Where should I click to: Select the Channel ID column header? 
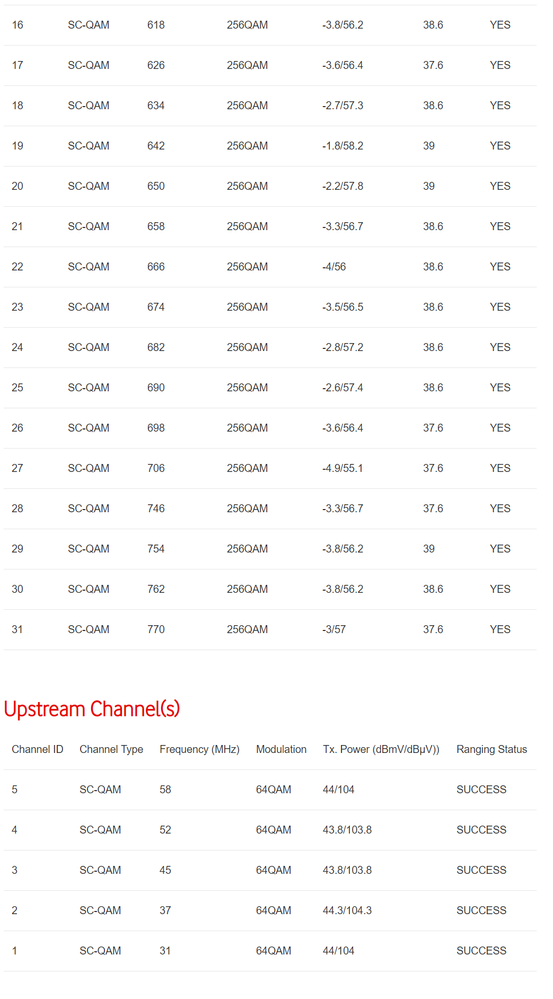(38, 749)
